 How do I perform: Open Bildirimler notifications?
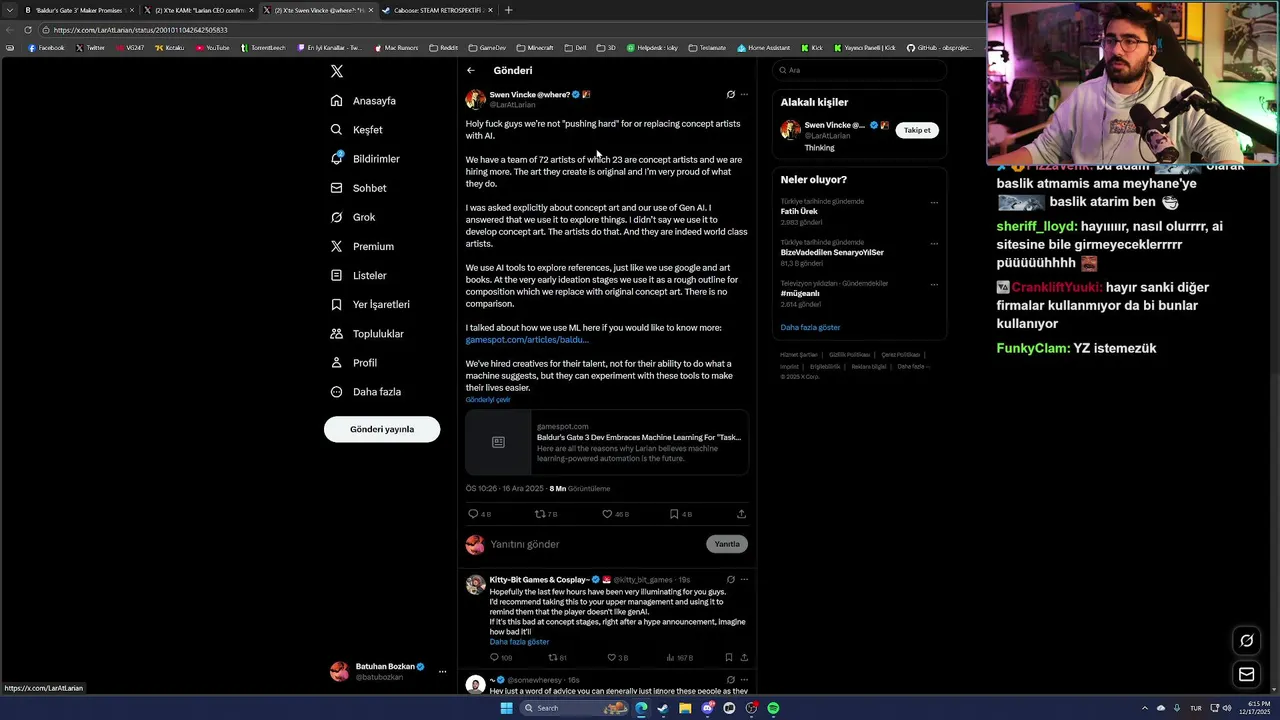pos(366,159)
